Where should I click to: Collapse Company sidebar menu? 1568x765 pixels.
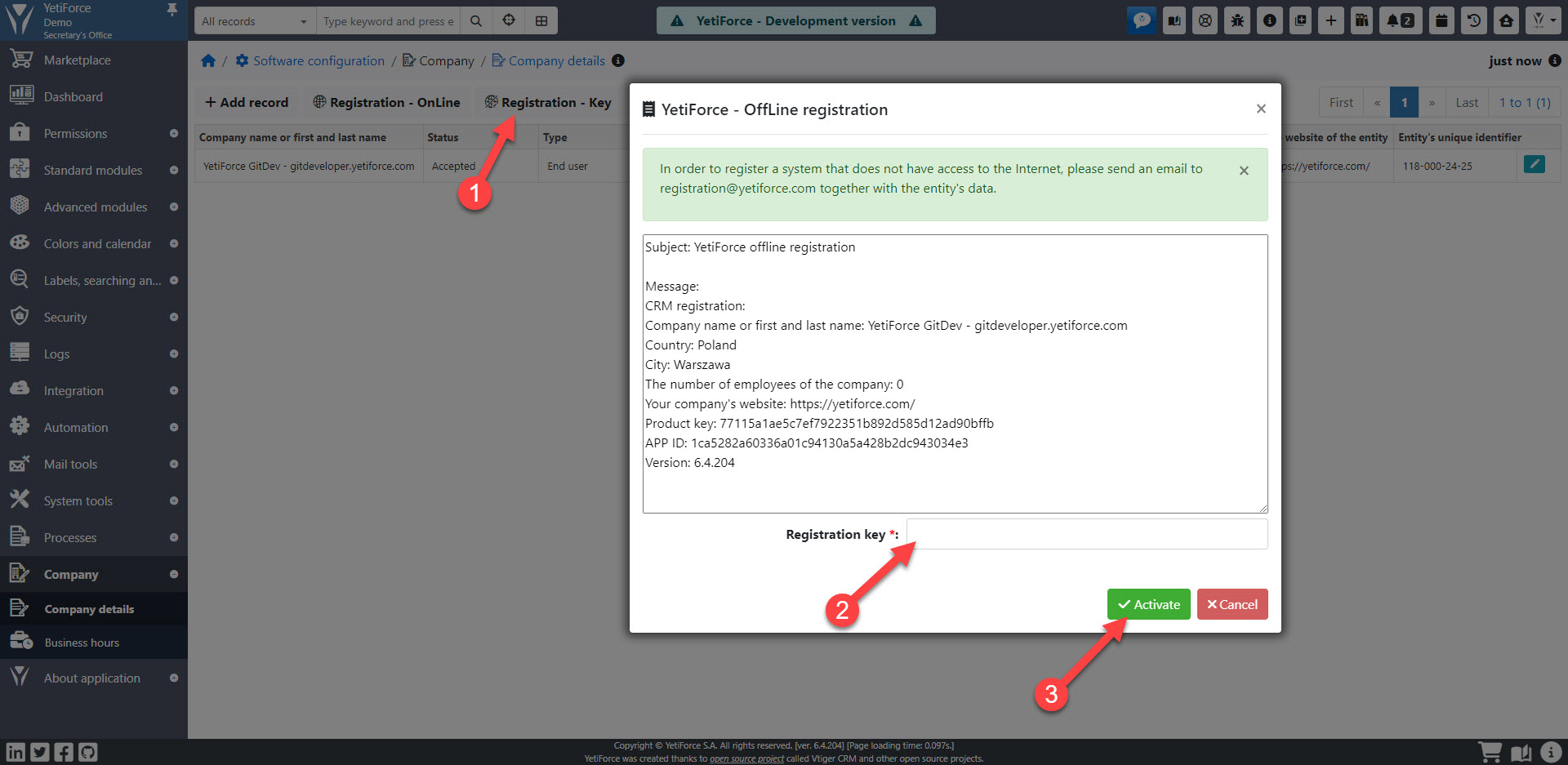pos(94,574)
